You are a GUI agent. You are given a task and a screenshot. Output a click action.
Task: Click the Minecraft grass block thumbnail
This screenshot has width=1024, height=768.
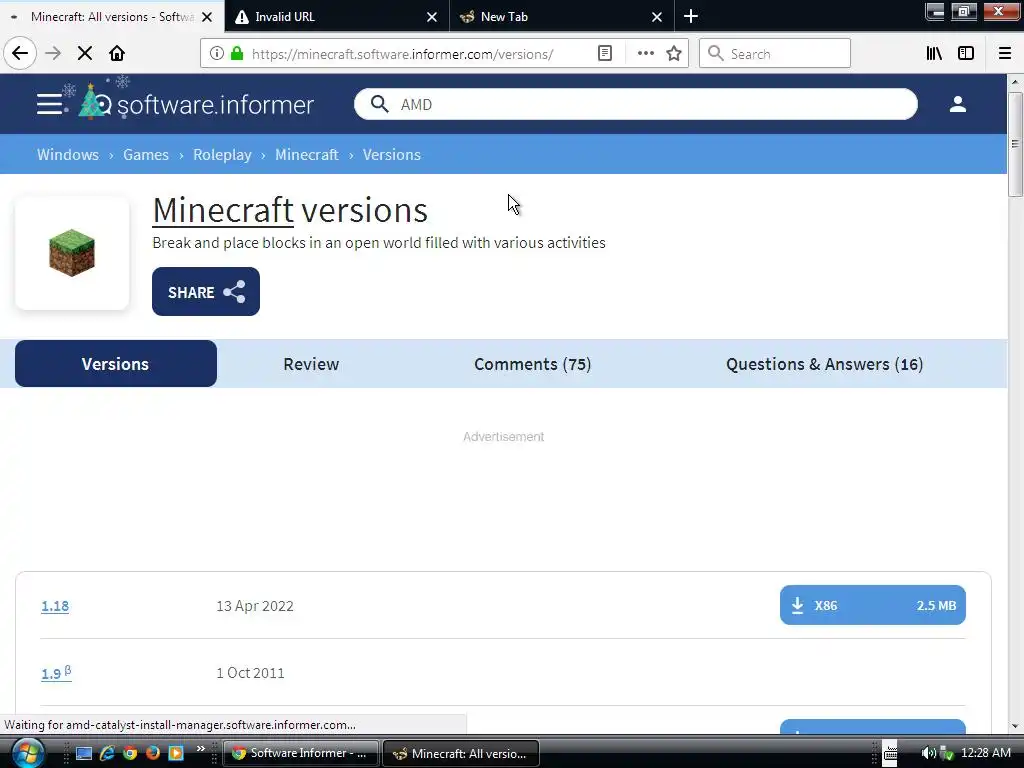tap(72, 253)
